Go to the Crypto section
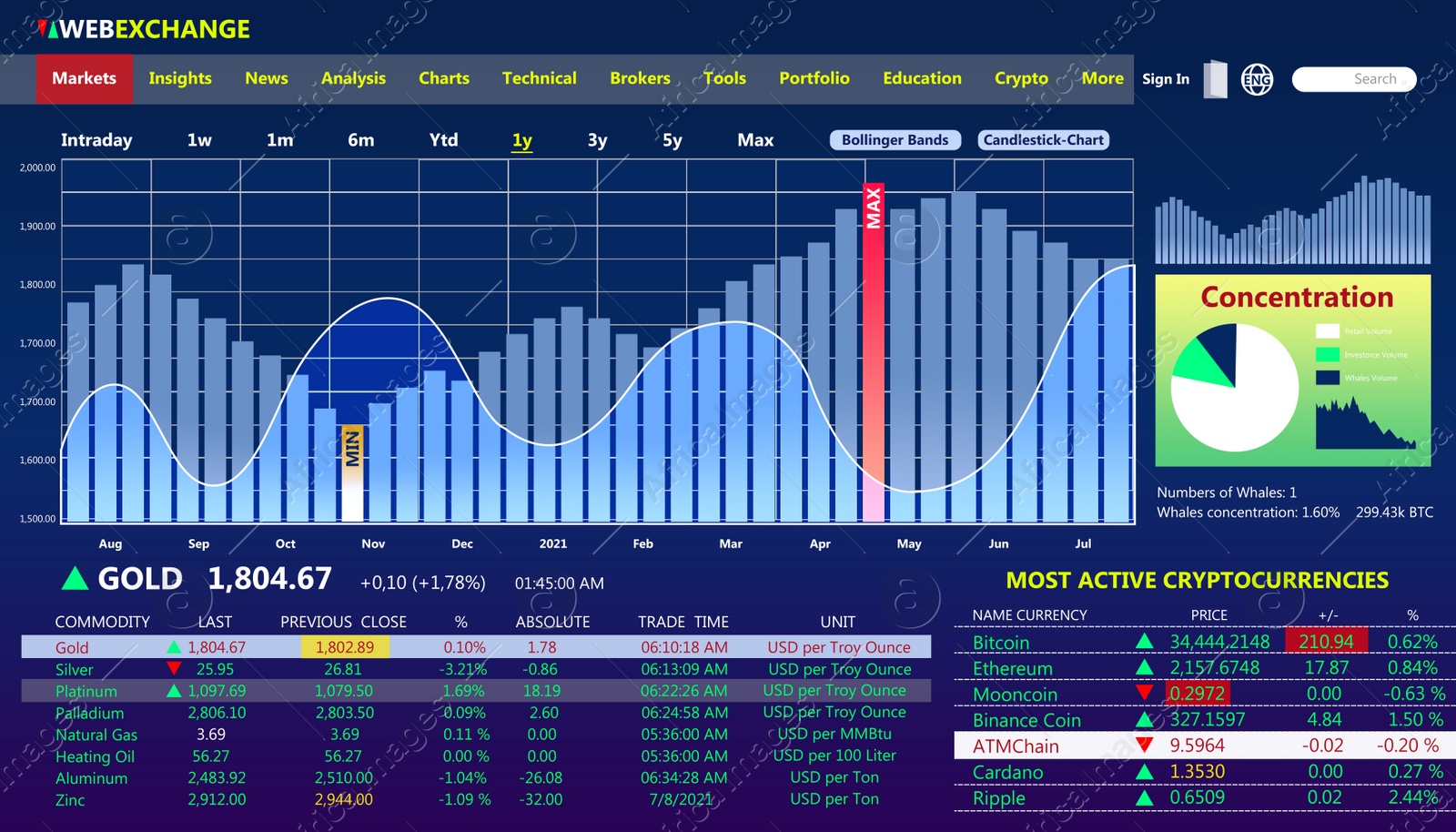1456x832 pixels. point(1021,78)
